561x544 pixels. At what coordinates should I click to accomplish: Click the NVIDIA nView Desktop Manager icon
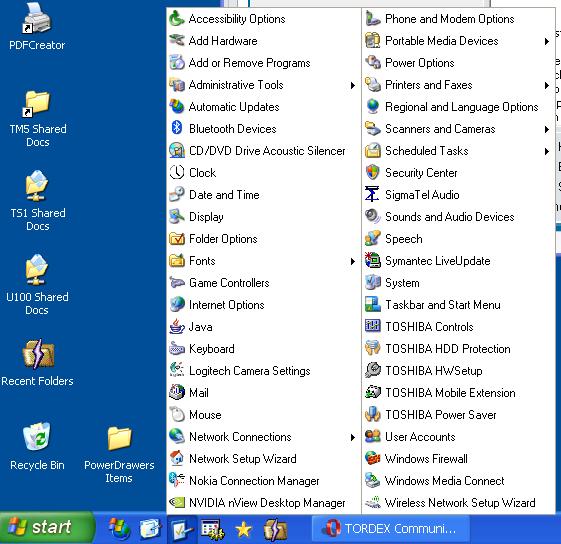177,502
